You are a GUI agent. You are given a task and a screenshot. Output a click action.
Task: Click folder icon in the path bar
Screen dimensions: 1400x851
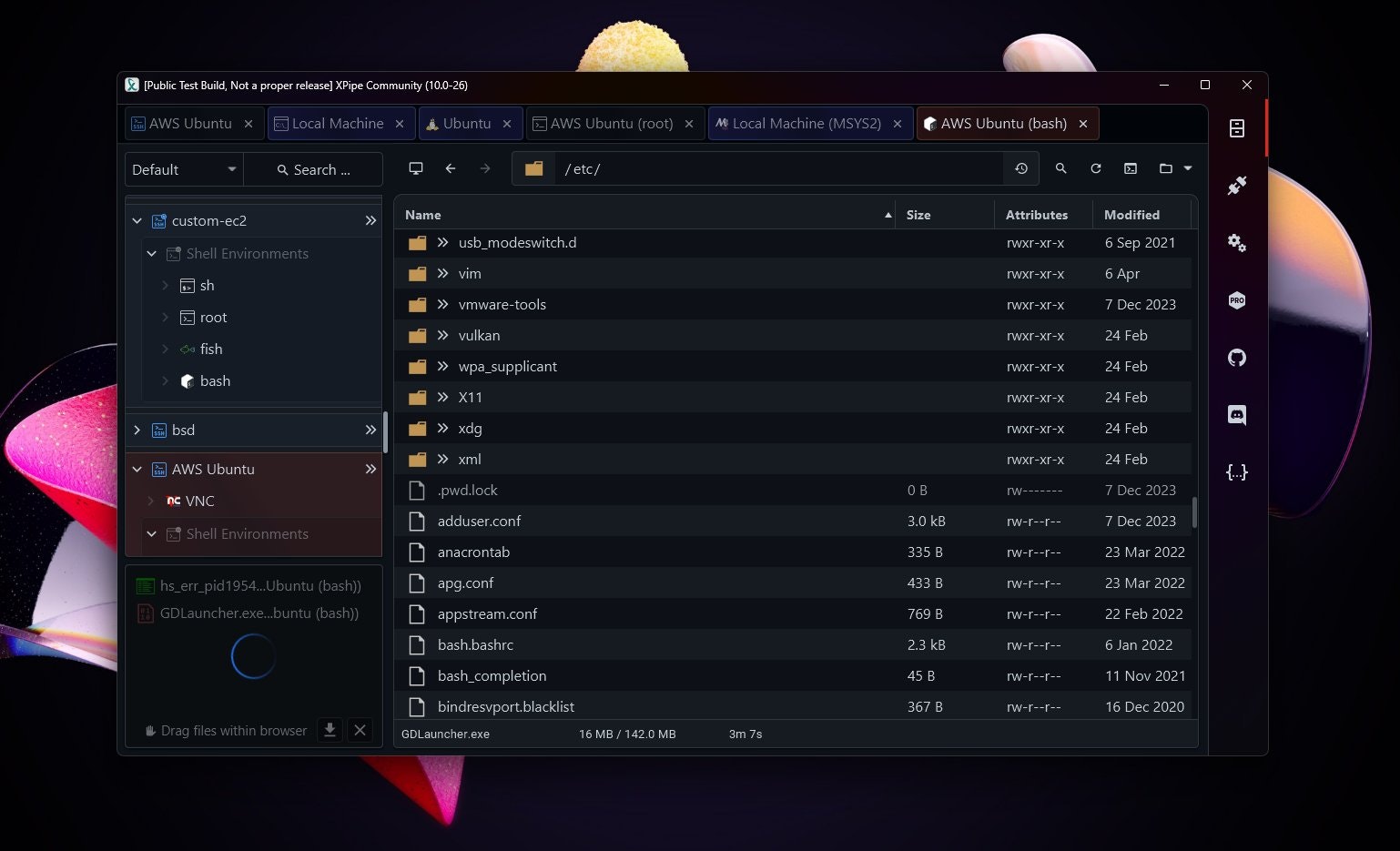pos(534,168)
